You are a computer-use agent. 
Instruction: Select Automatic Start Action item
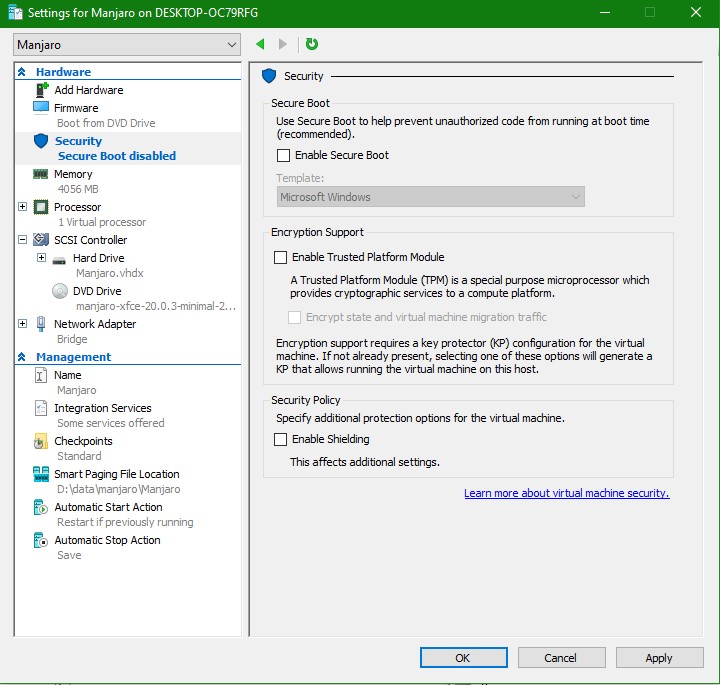coord(108,507)
